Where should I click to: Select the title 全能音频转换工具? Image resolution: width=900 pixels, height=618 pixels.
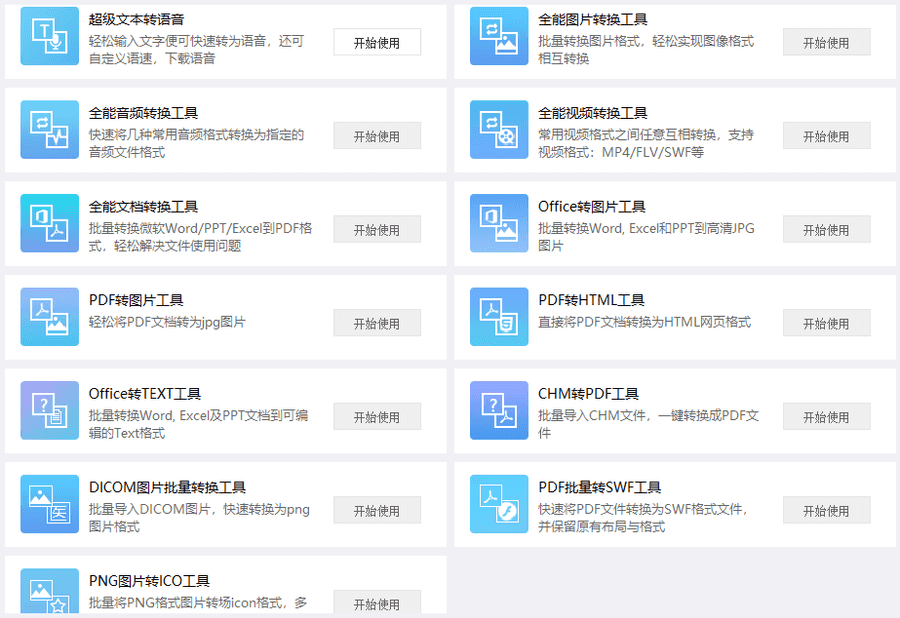[143, 113]
